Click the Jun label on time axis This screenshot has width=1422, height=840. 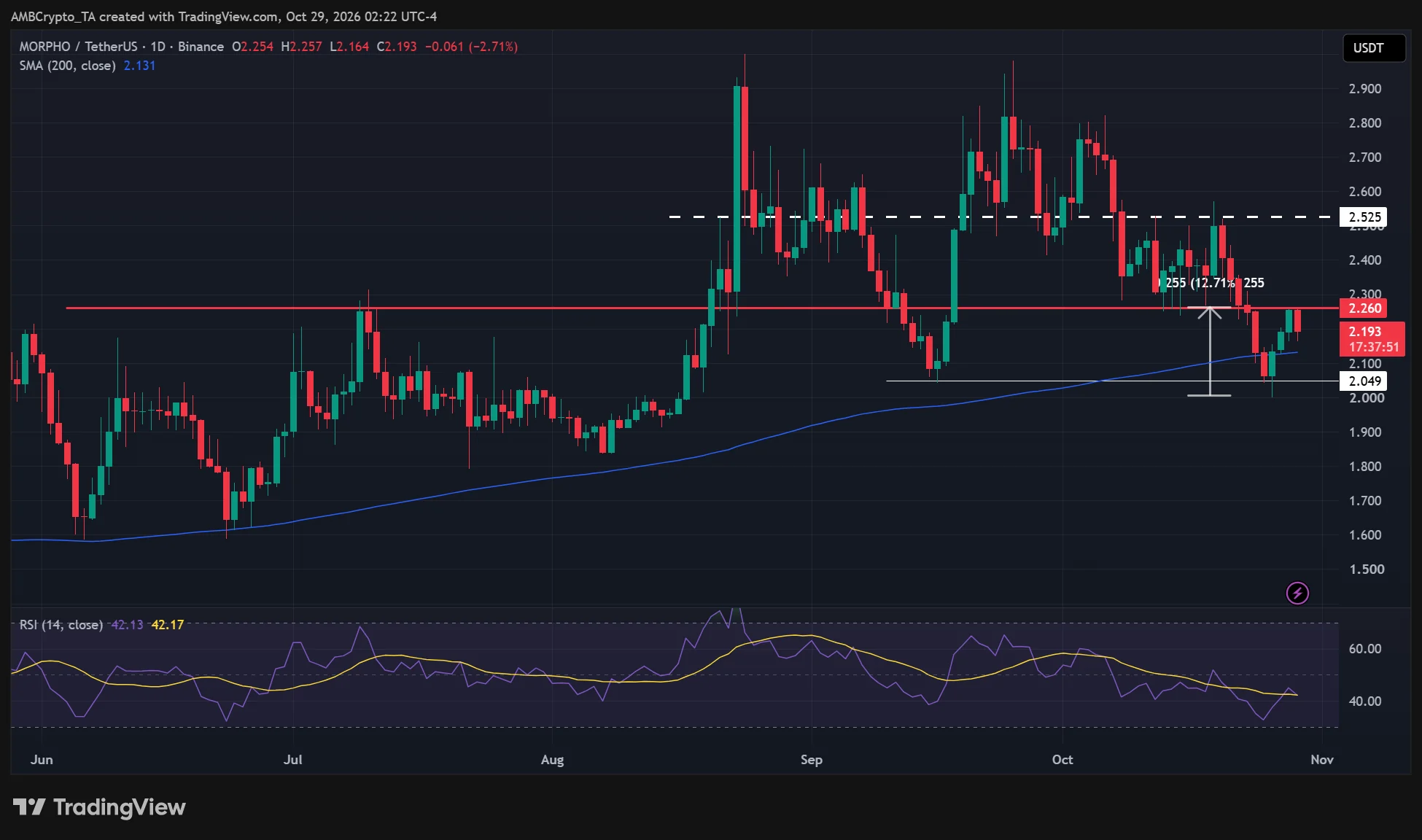click(42, 760)
